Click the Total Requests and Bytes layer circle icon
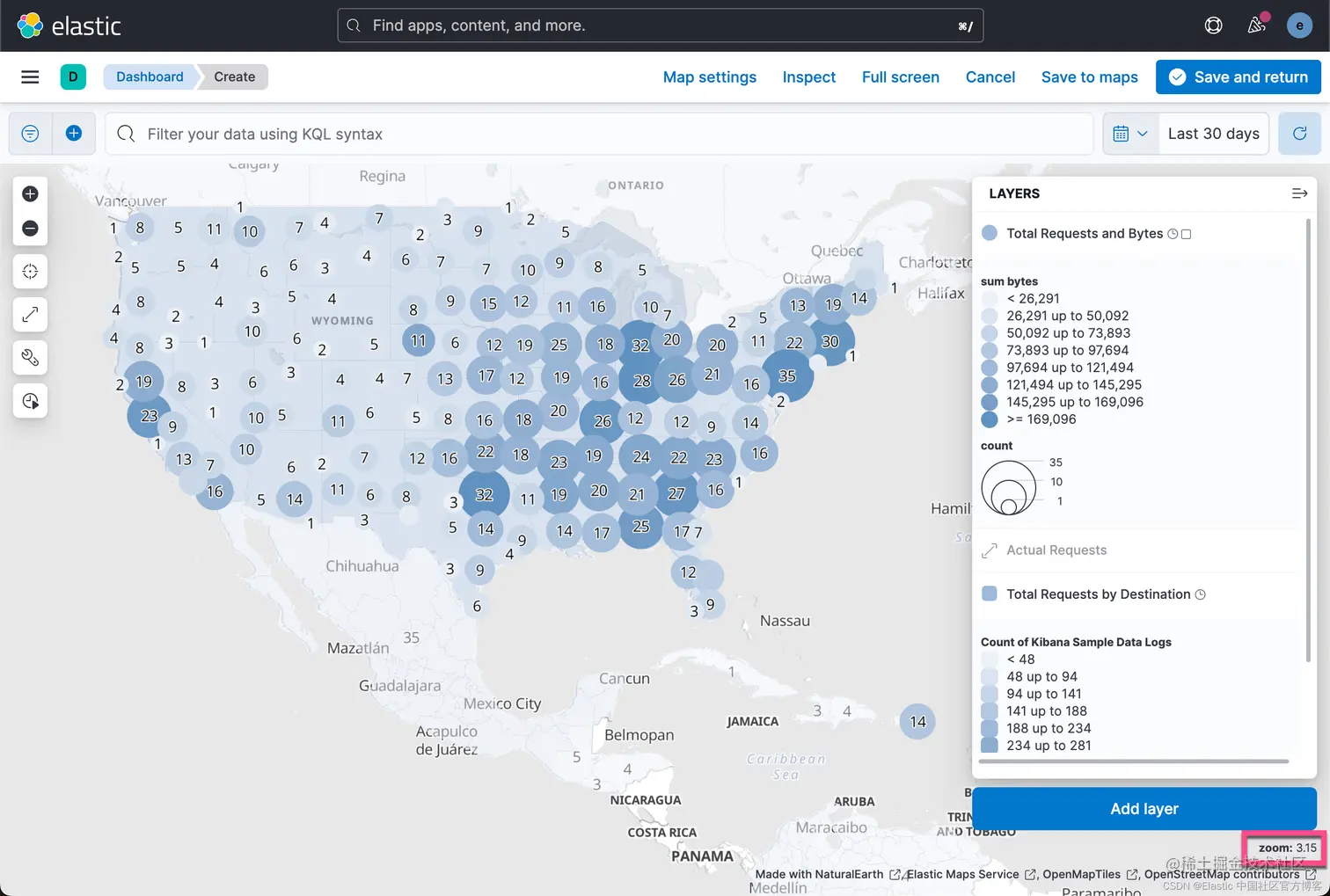 pos(990,233)
